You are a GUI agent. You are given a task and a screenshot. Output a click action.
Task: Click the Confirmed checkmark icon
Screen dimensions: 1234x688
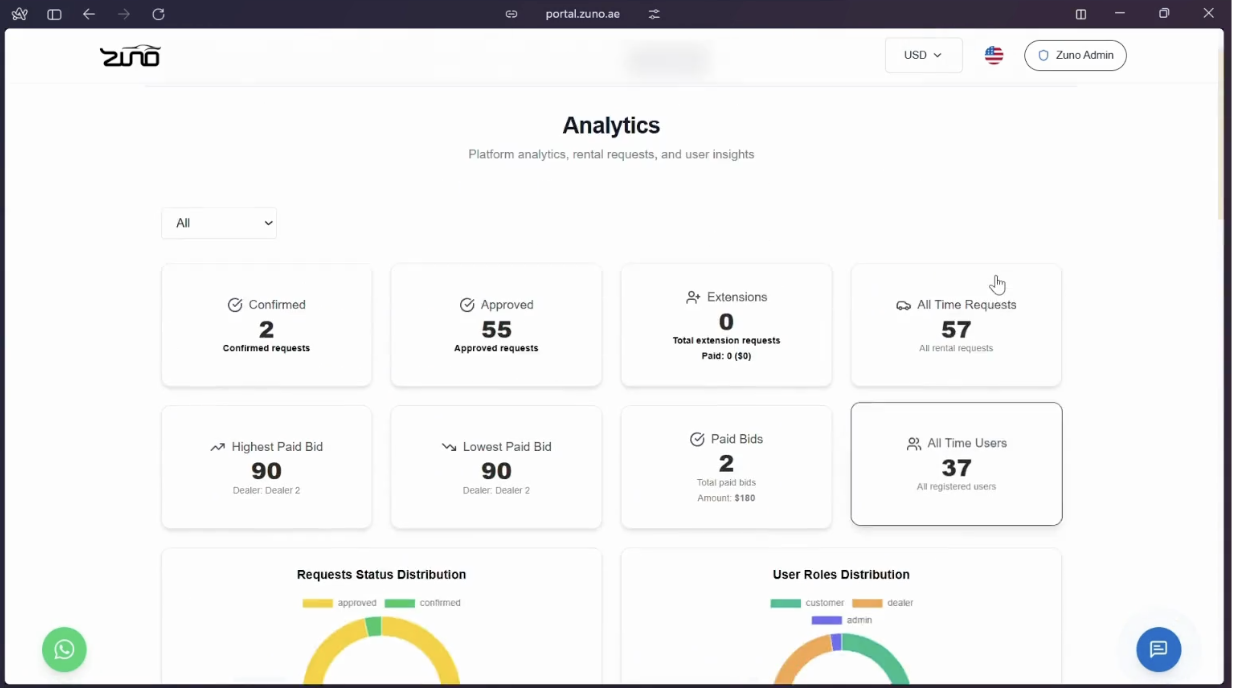coord(235,305)
